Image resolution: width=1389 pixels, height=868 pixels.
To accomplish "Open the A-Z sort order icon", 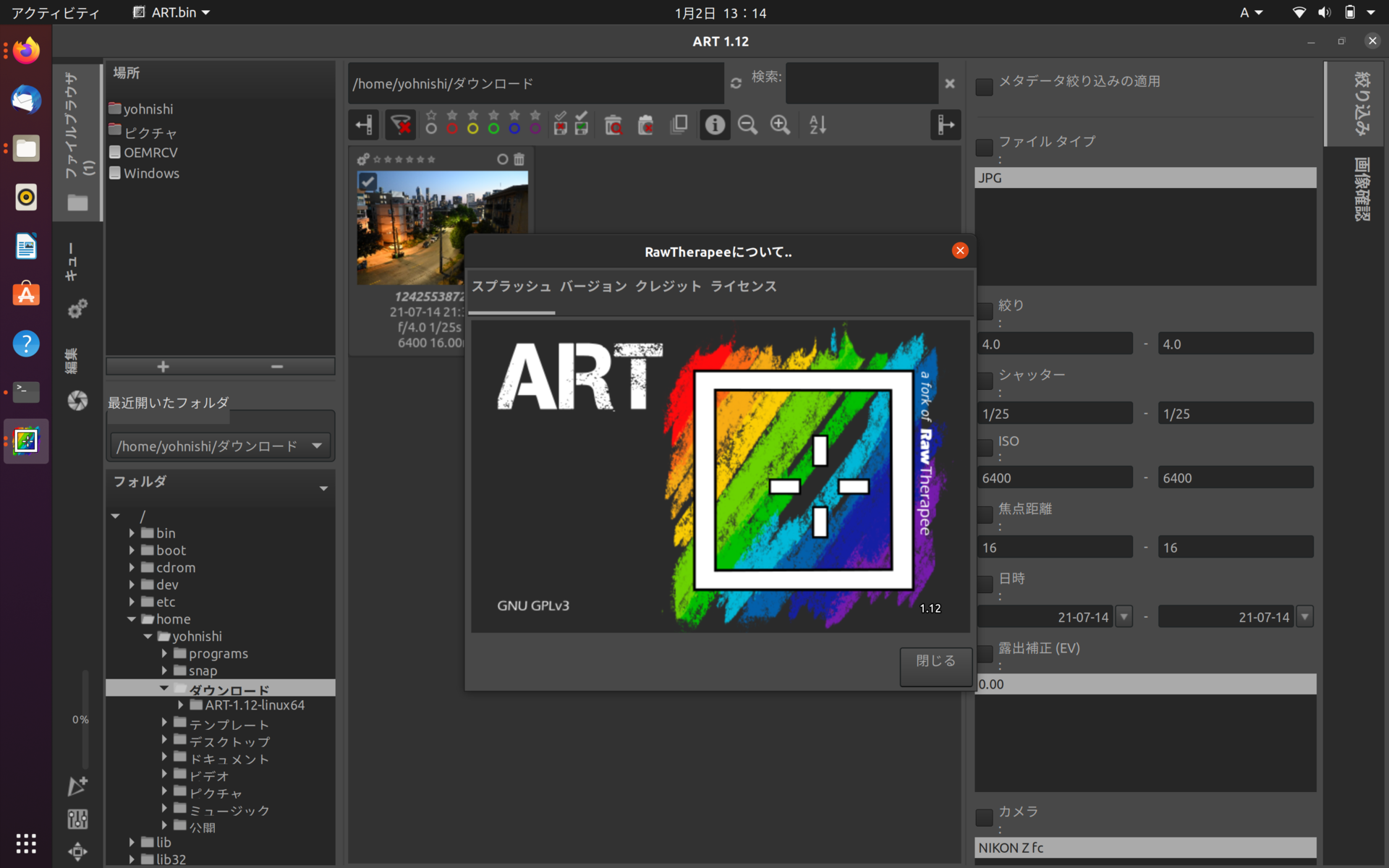I will coord(817,125).
